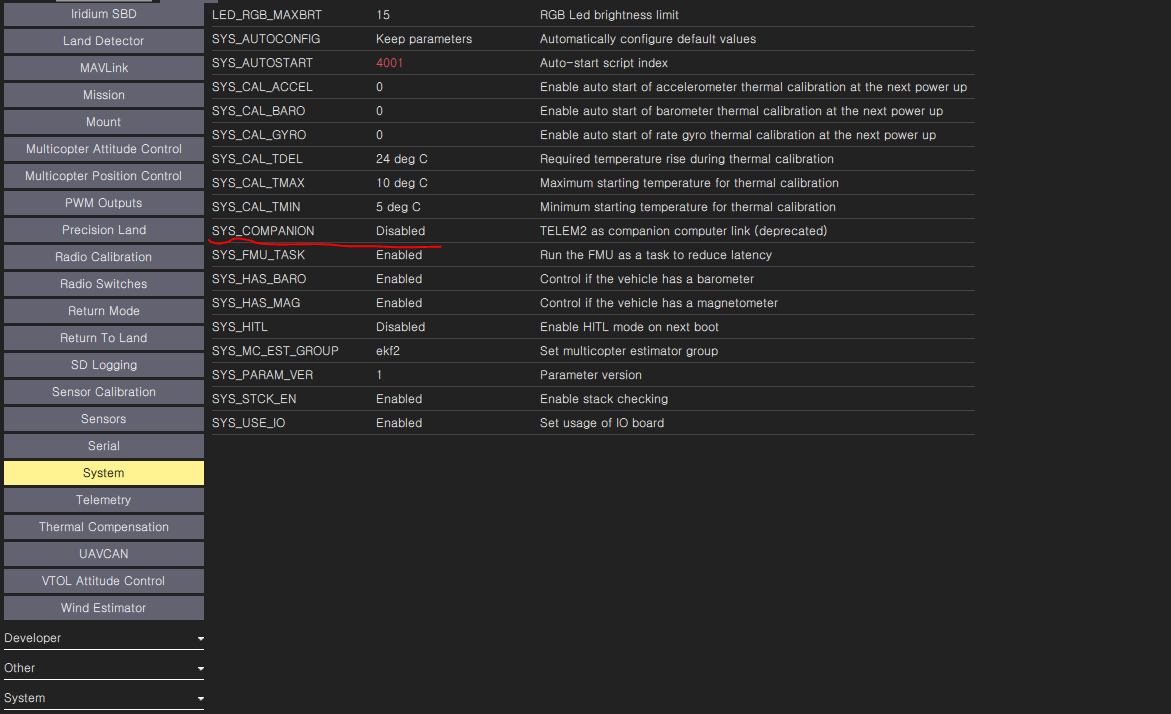Select Multicopter Attitude Control group
Viewport: 1171px width, 714px height.
[x=103, y=148]
